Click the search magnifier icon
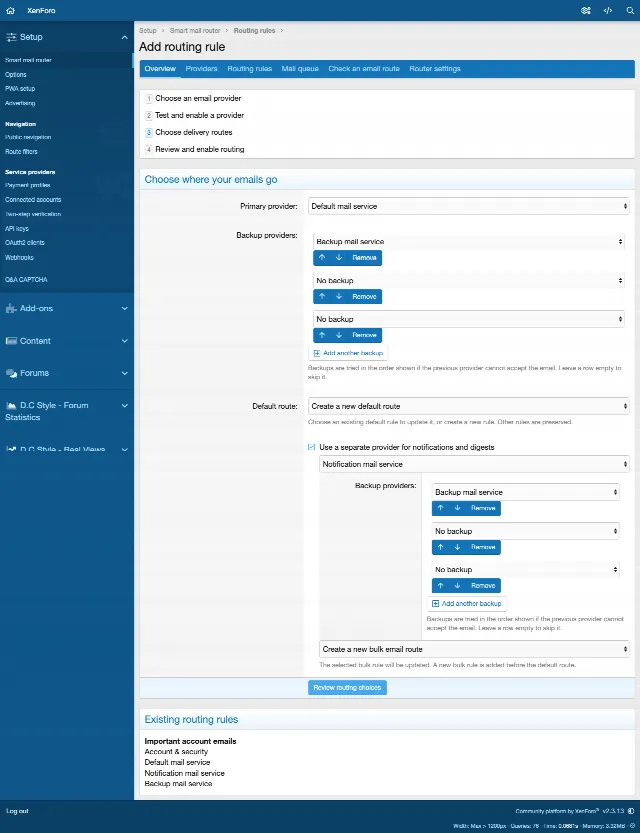Viewport: 640px width, 833px height. 630,11
